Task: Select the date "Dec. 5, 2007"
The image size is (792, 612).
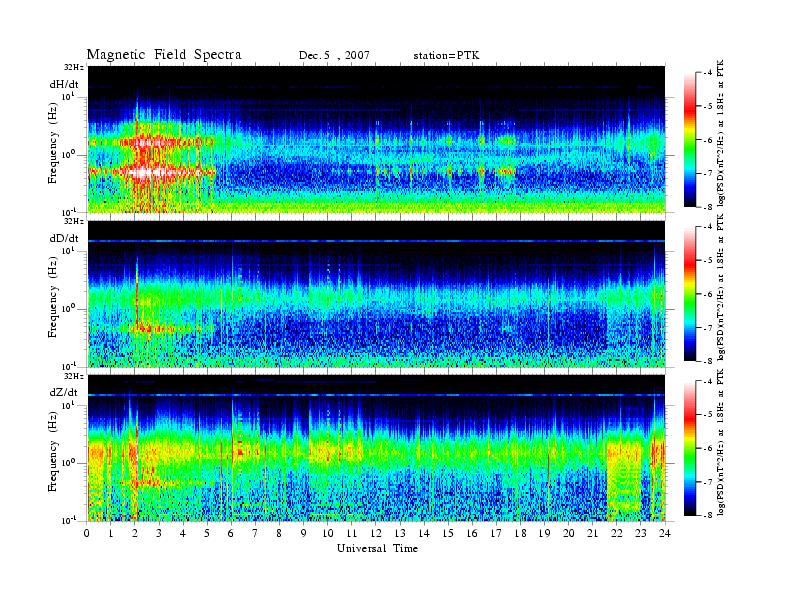Action: pyautogui.click(x=334, y=56)
